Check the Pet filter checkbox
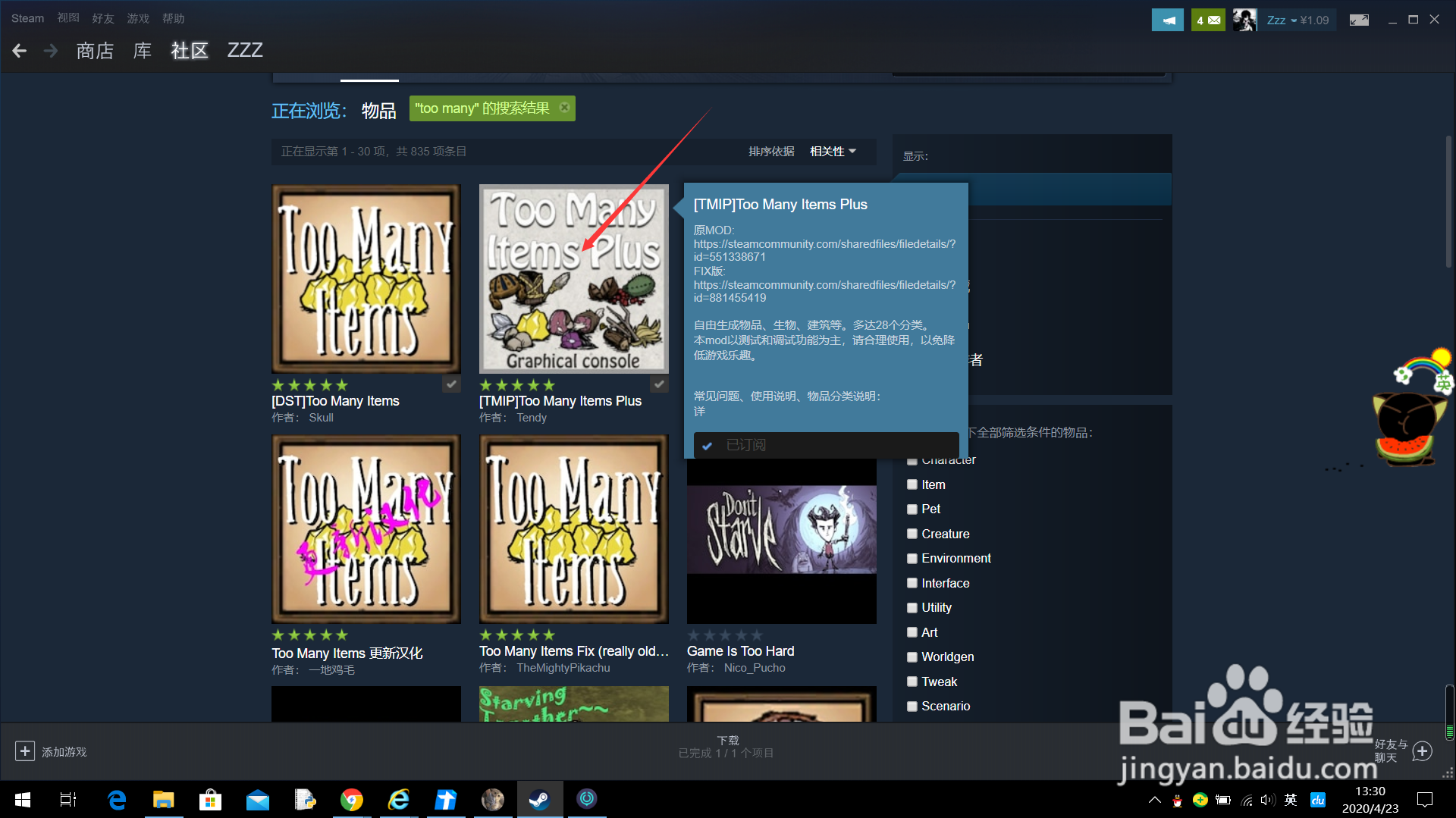The image size is (1456, 818). coord(912,509)
